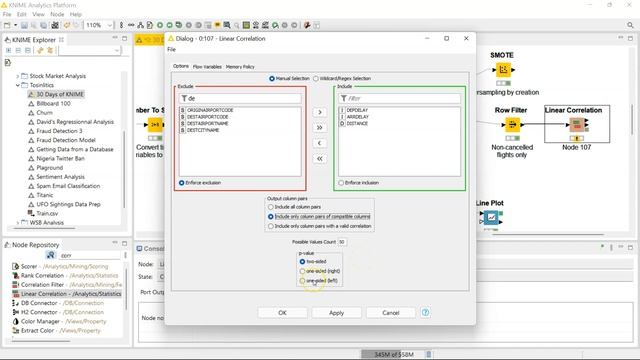Select Enforce inclusion option

(341, 183)
